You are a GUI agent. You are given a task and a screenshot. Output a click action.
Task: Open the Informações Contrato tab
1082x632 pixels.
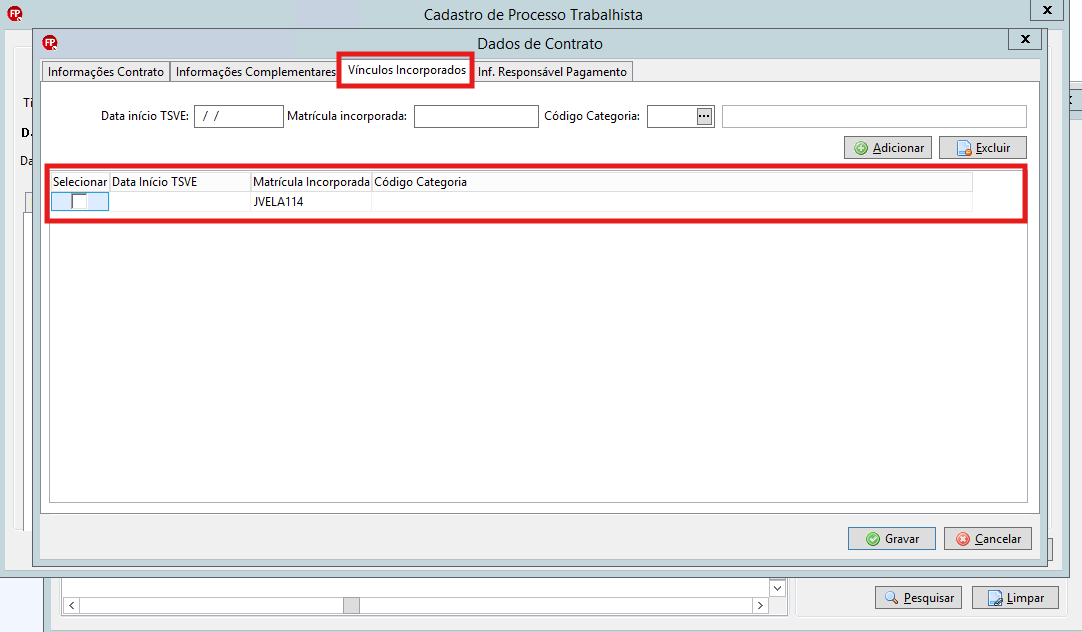(106, 72)
